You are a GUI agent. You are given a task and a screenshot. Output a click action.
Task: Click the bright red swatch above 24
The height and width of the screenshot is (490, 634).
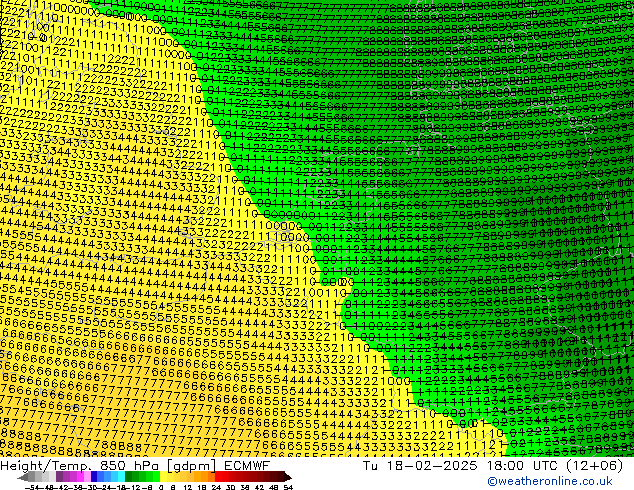218,477
